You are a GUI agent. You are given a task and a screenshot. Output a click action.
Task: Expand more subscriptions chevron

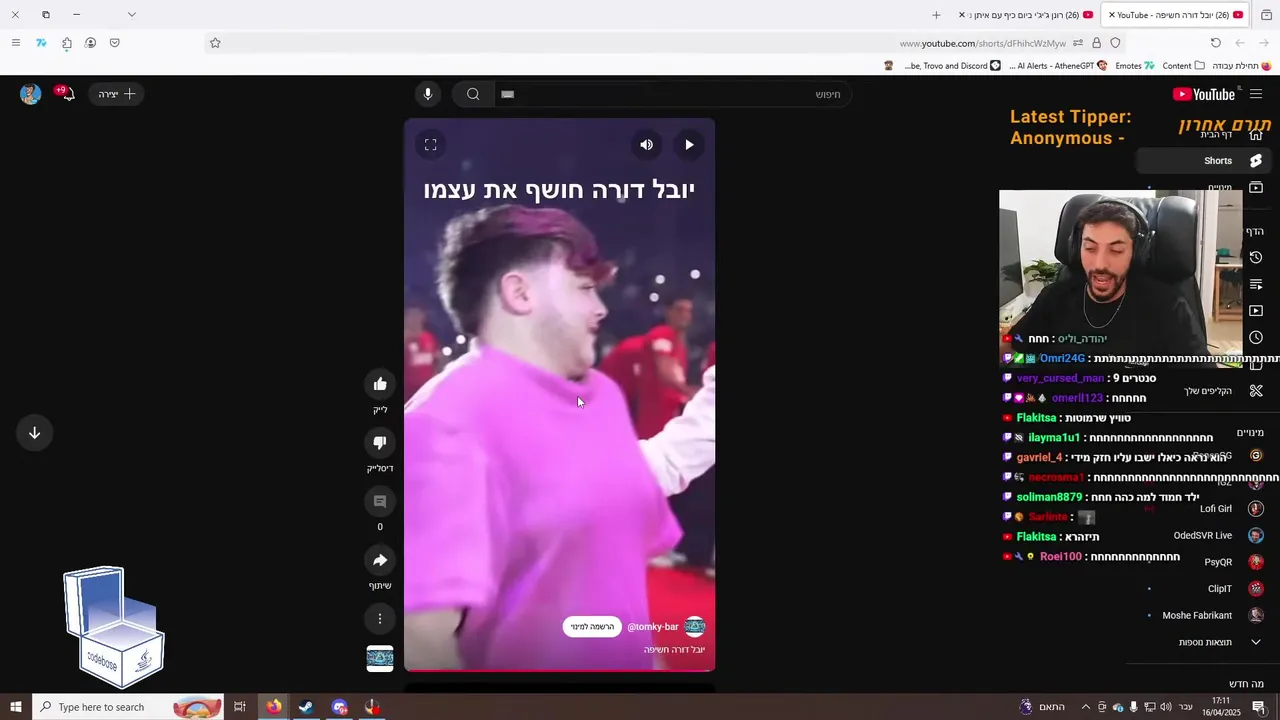1256,642
